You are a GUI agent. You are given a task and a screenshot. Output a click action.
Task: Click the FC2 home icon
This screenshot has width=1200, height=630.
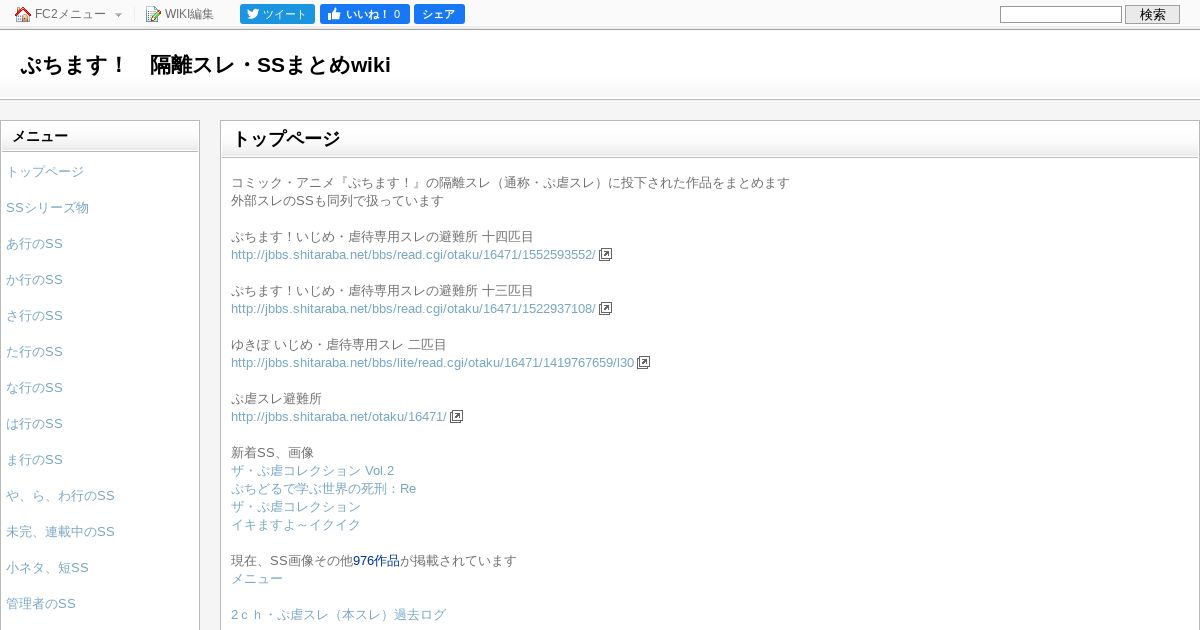click(x=23, y=14)
